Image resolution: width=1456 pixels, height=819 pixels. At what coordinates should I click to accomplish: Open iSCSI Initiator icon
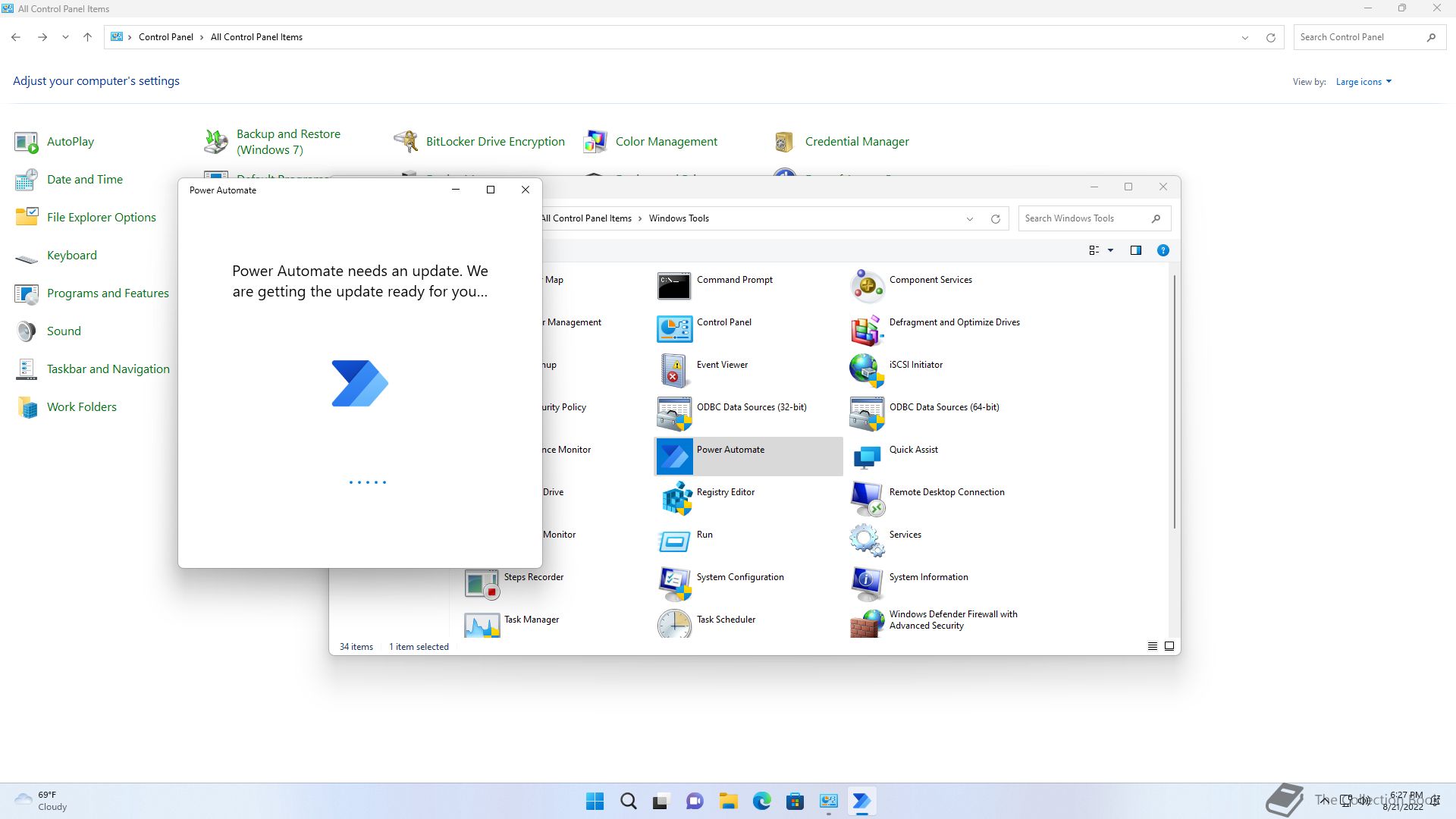click(x=867, y=372)
